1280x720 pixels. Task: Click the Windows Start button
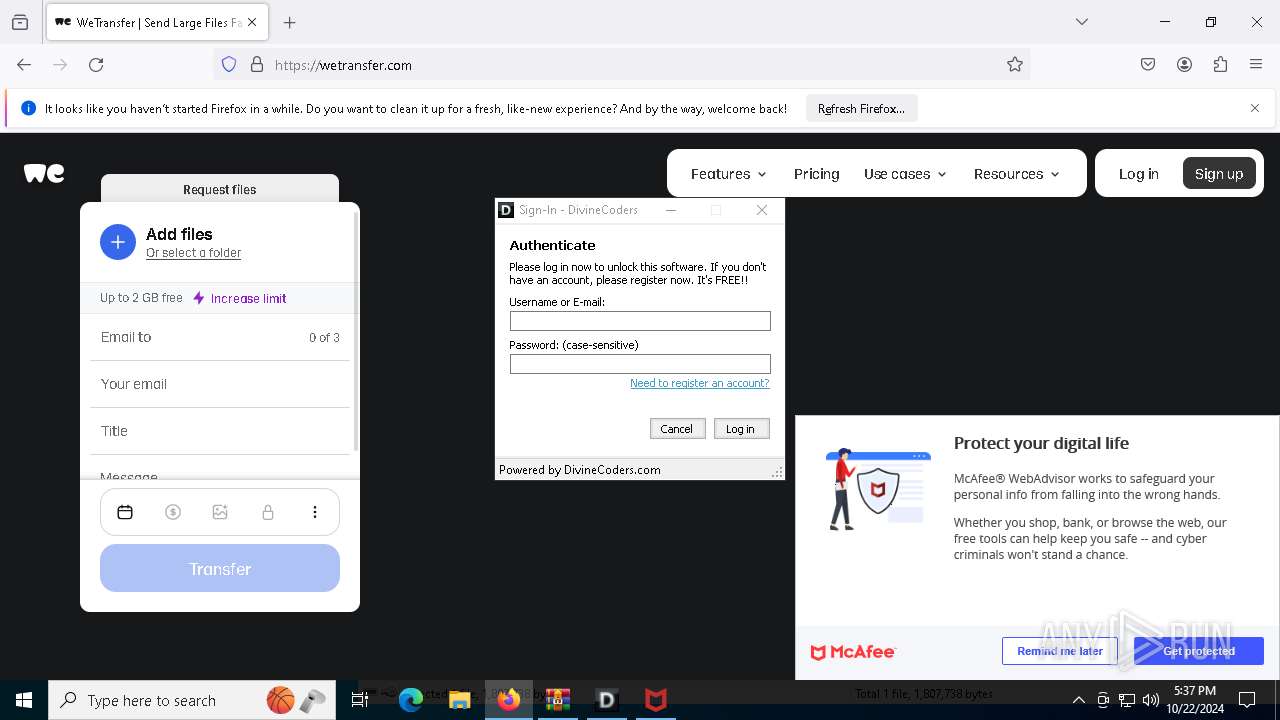(24, 700)
